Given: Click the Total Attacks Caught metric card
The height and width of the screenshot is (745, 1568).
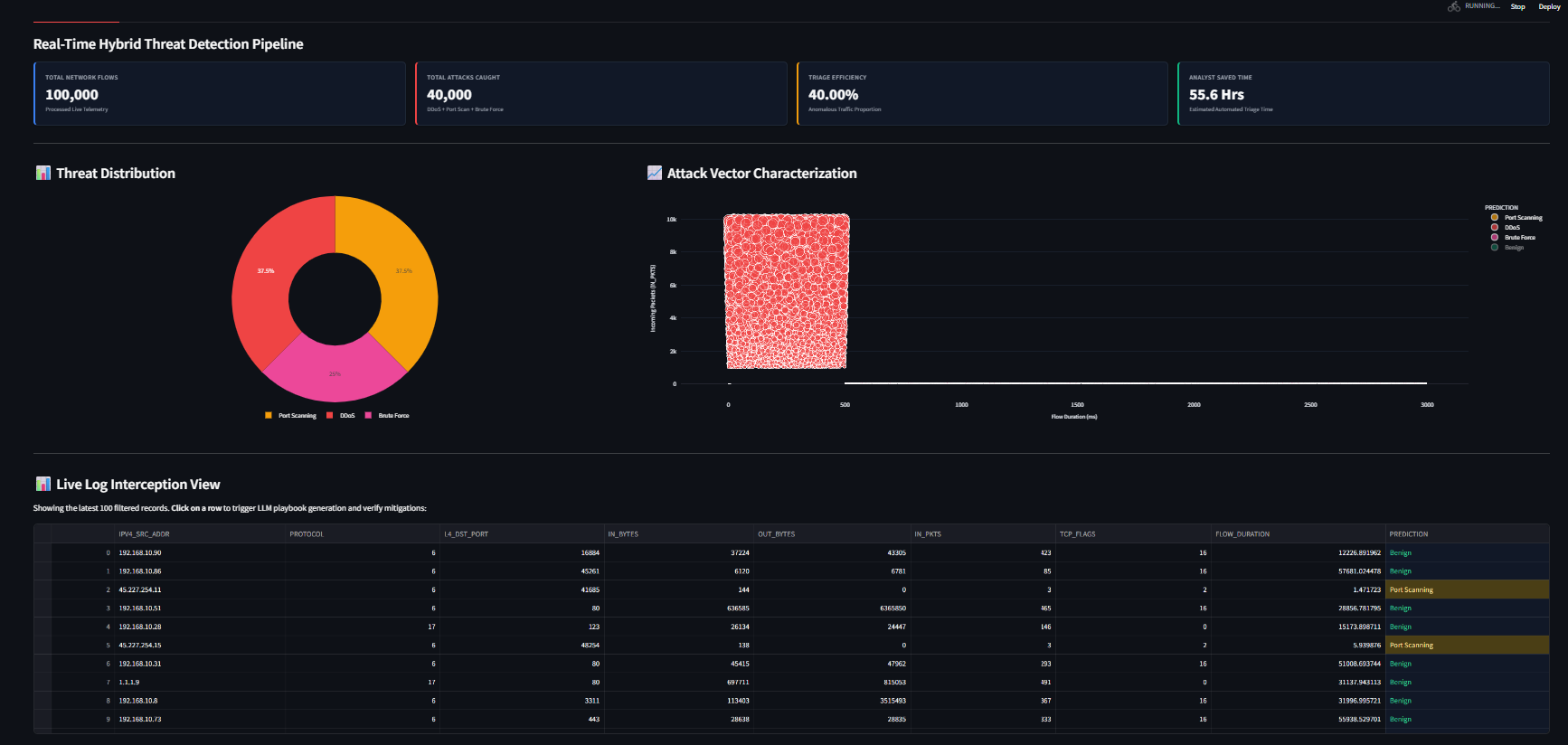Looking at the screenshot, I should (600, 93).
